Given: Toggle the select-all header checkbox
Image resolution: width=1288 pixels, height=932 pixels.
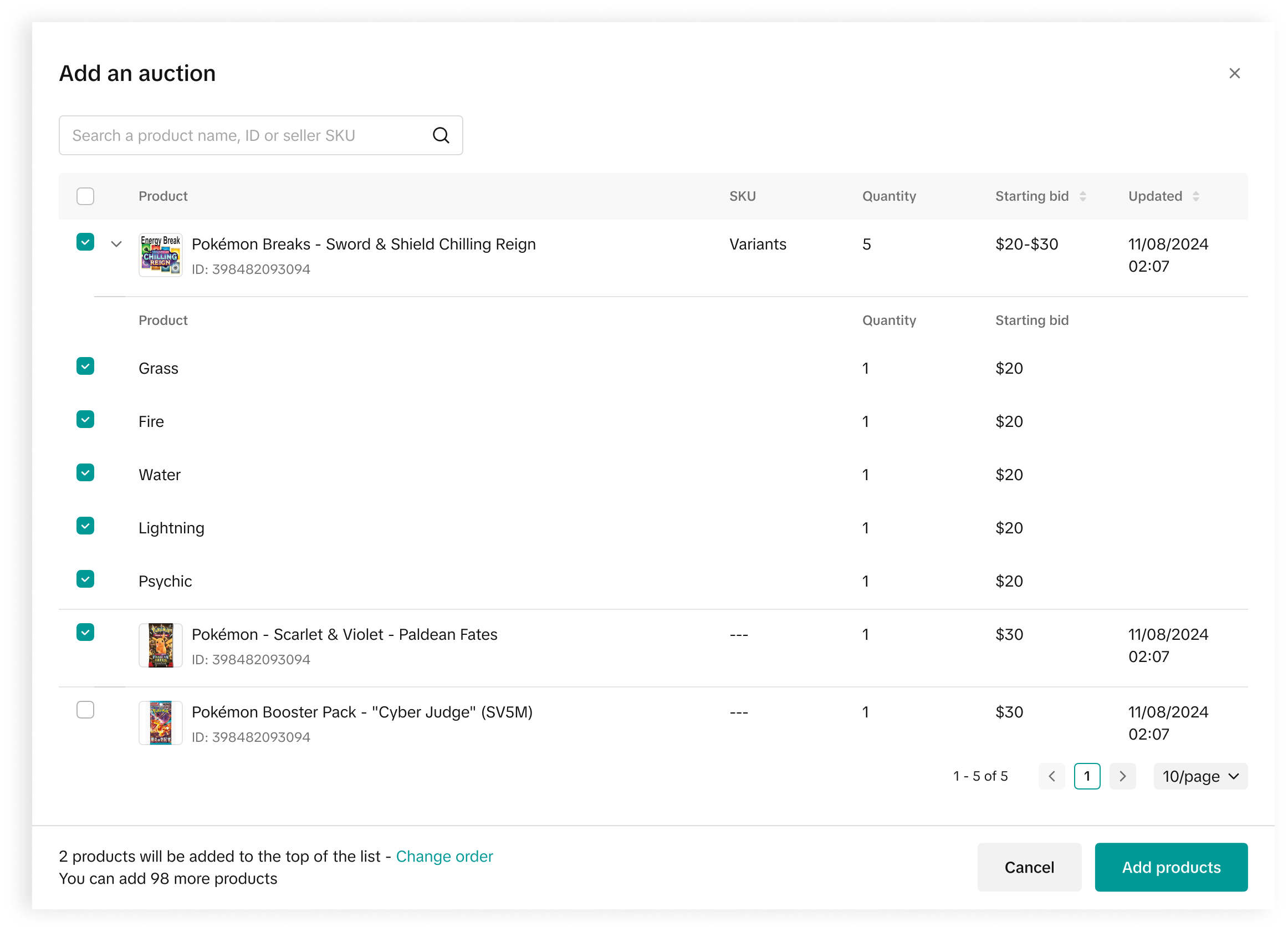Looking at the screenshot, I should click(x=85, y=196).
